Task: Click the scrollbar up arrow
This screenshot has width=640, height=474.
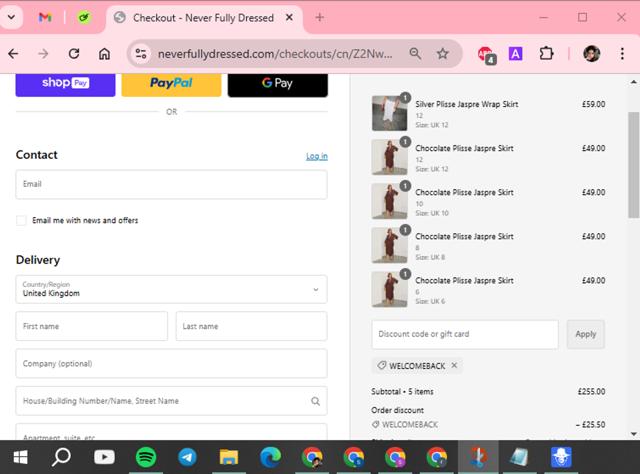Action: pyautogui.click(x=633, y=82)
